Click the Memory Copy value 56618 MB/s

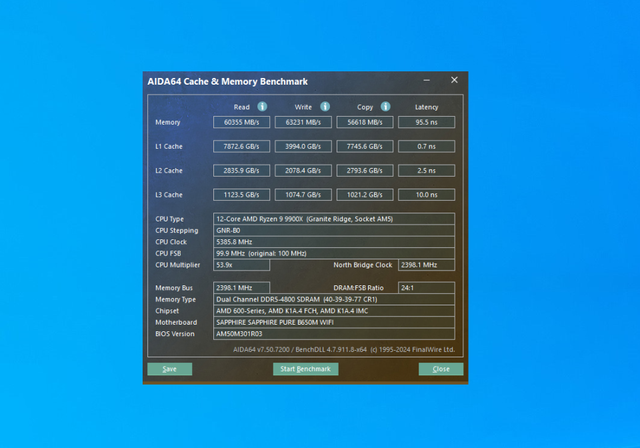[x=365, y=122]
